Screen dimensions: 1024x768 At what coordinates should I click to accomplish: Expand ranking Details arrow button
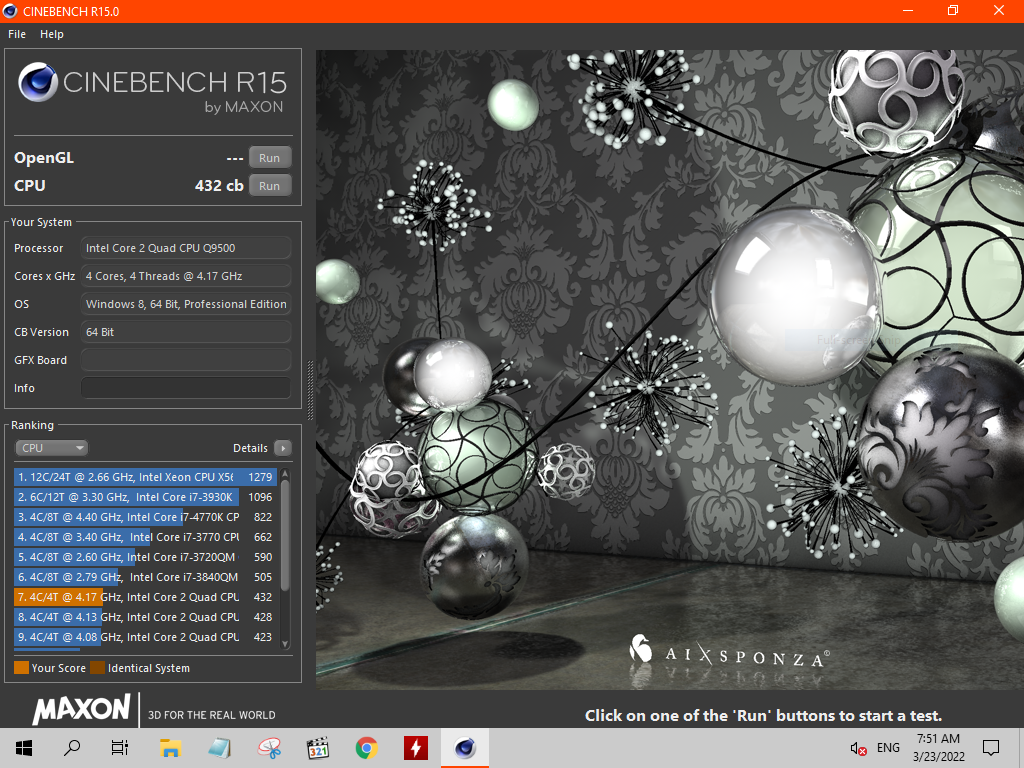[283, 448]
